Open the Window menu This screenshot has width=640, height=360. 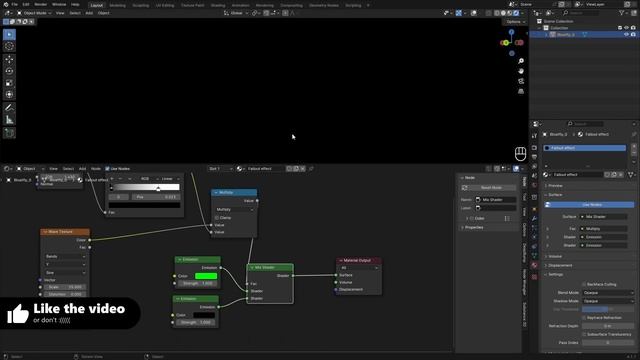coord(59,4)
